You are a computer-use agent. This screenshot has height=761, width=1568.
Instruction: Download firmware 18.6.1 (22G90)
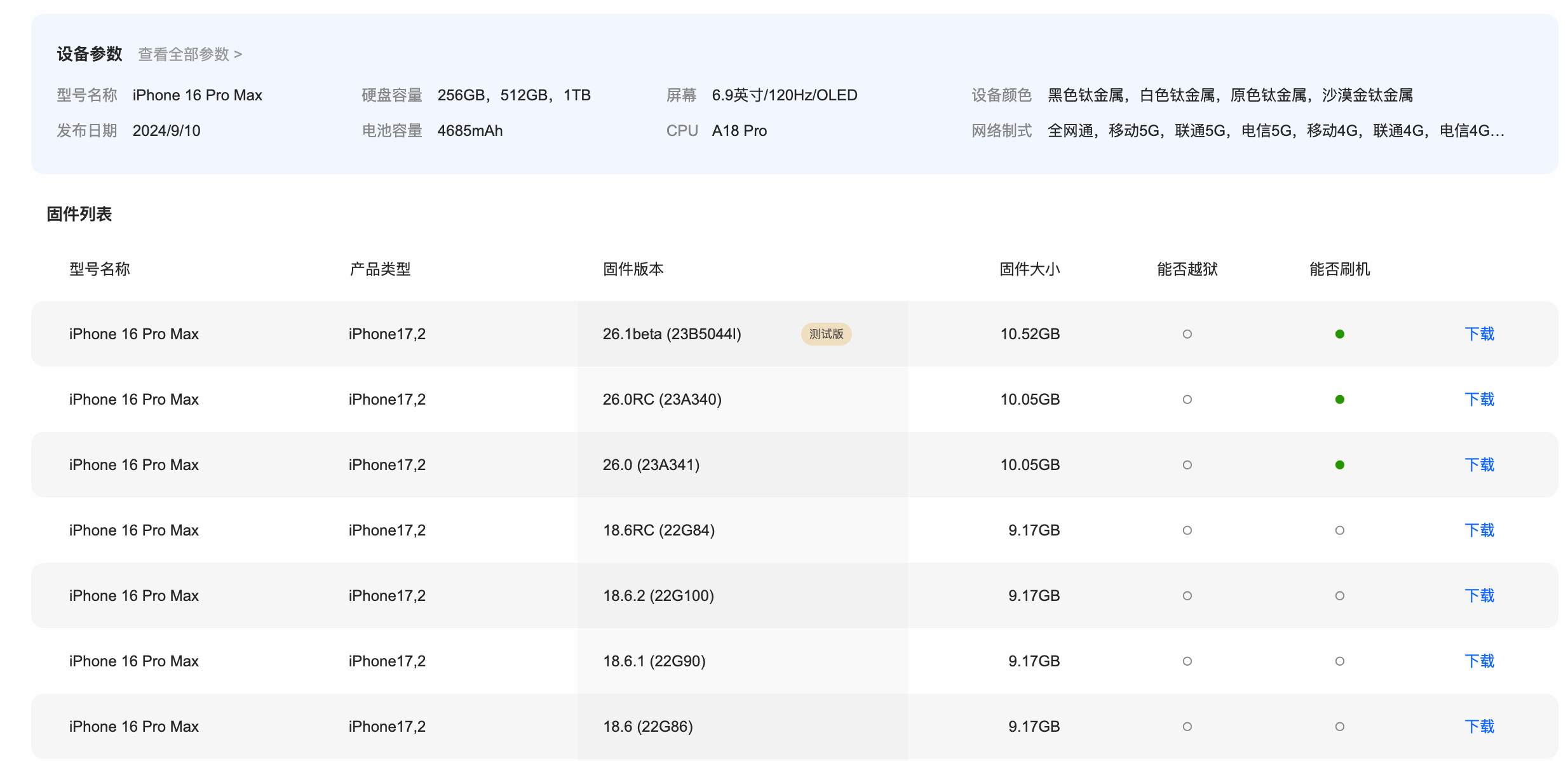1479,661
